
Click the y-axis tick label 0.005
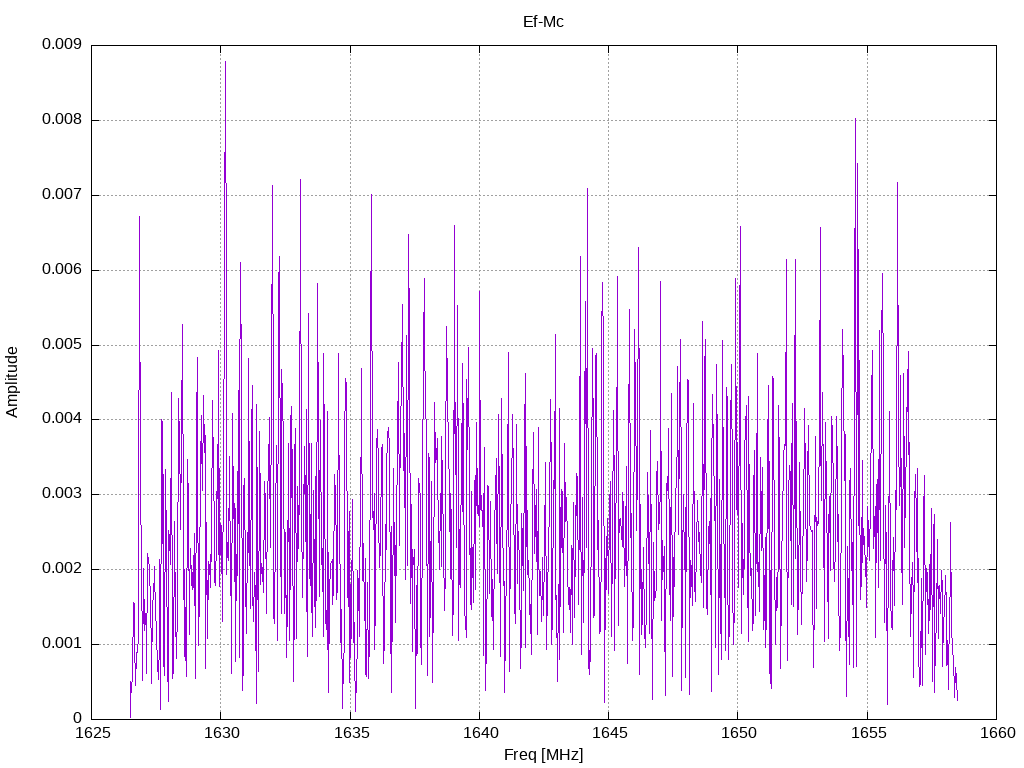point(62,344)
